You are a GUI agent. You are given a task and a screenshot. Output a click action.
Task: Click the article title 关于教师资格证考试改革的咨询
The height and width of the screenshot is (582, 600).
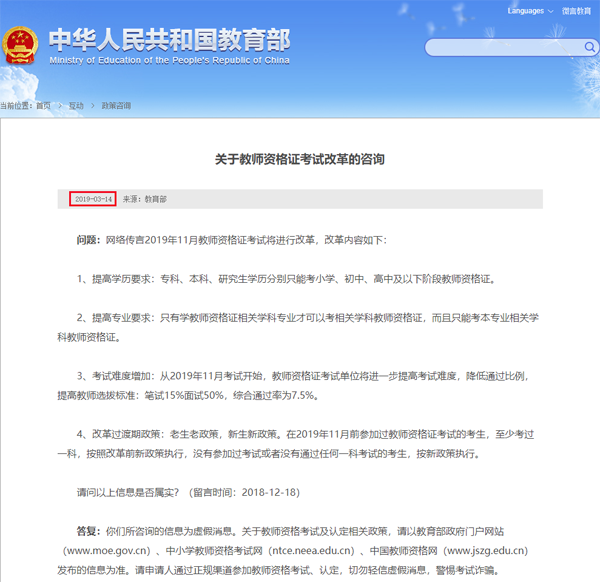click(x=300, y=159)
